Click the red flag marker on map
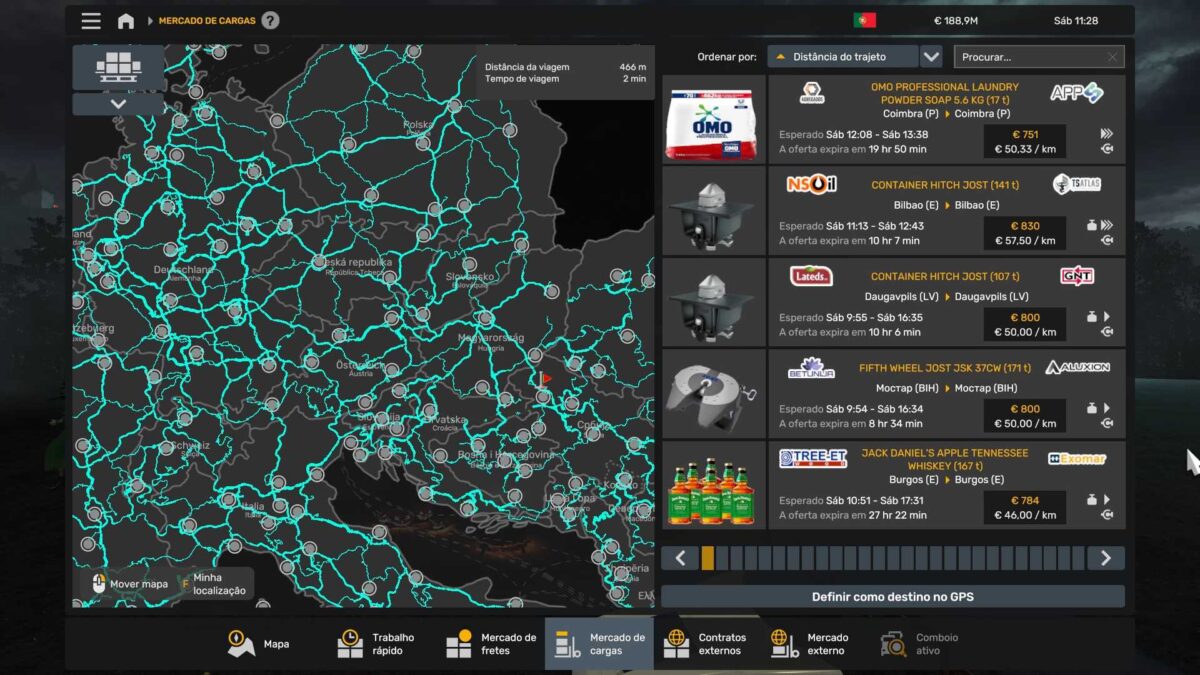The width and height of the screenshot is (1200, 675). (x=545, y=379)
